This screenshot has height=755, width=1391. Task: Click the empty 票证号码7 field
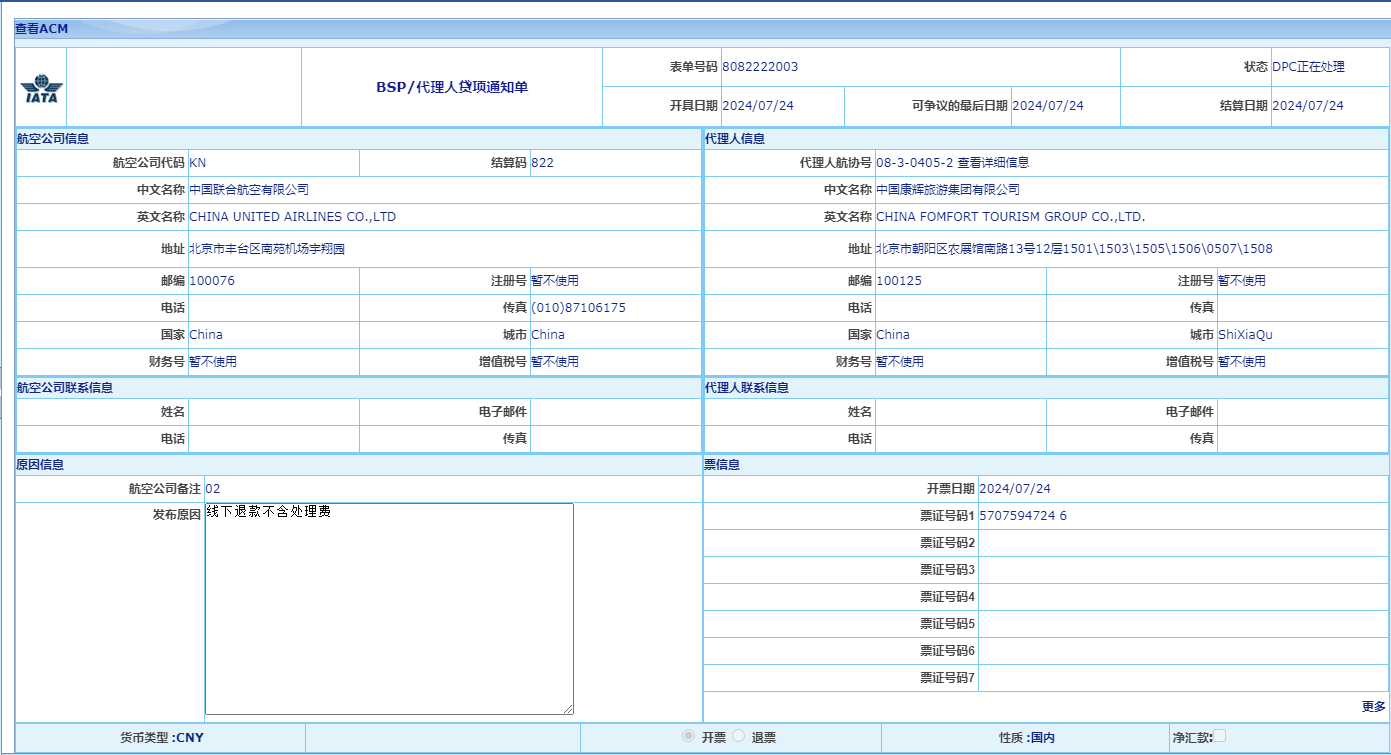pos(1182,678)
